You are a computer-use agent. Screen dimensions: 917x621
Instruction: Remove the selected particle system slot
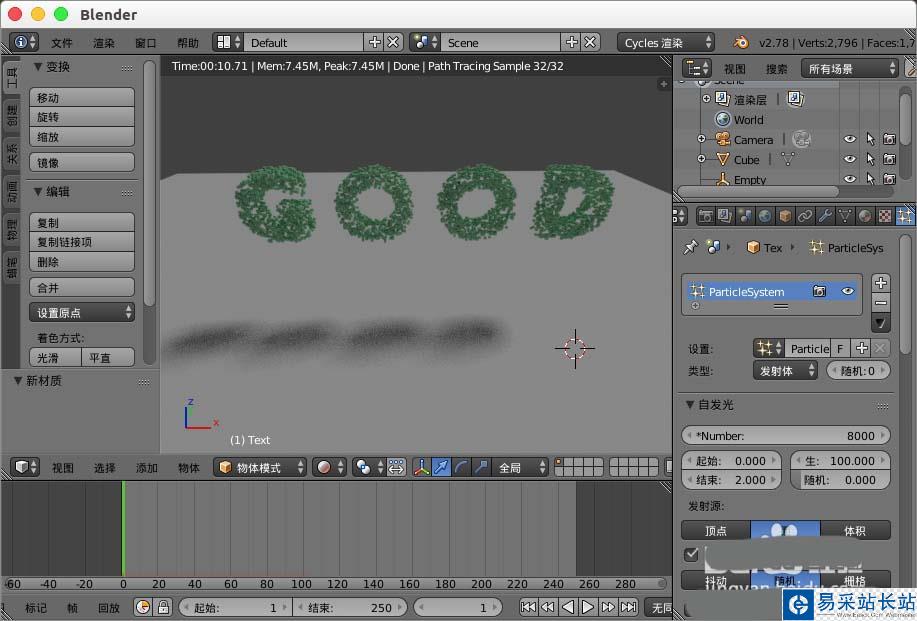point(881,303)
